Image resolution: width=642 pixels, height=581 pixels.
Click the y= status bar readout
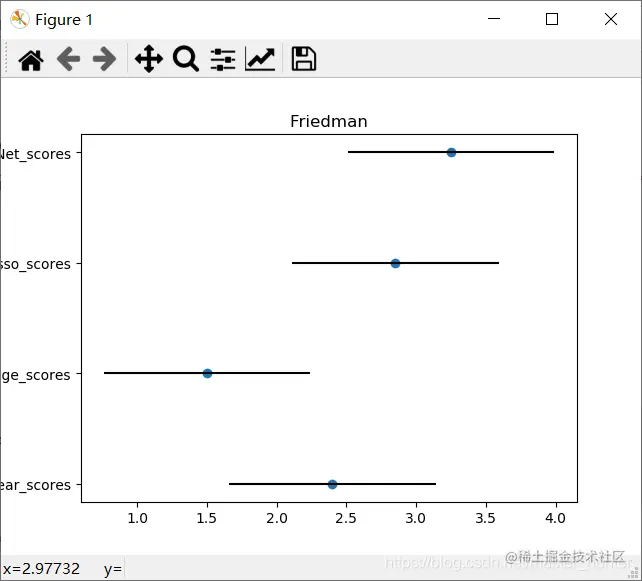pos(113,570)
